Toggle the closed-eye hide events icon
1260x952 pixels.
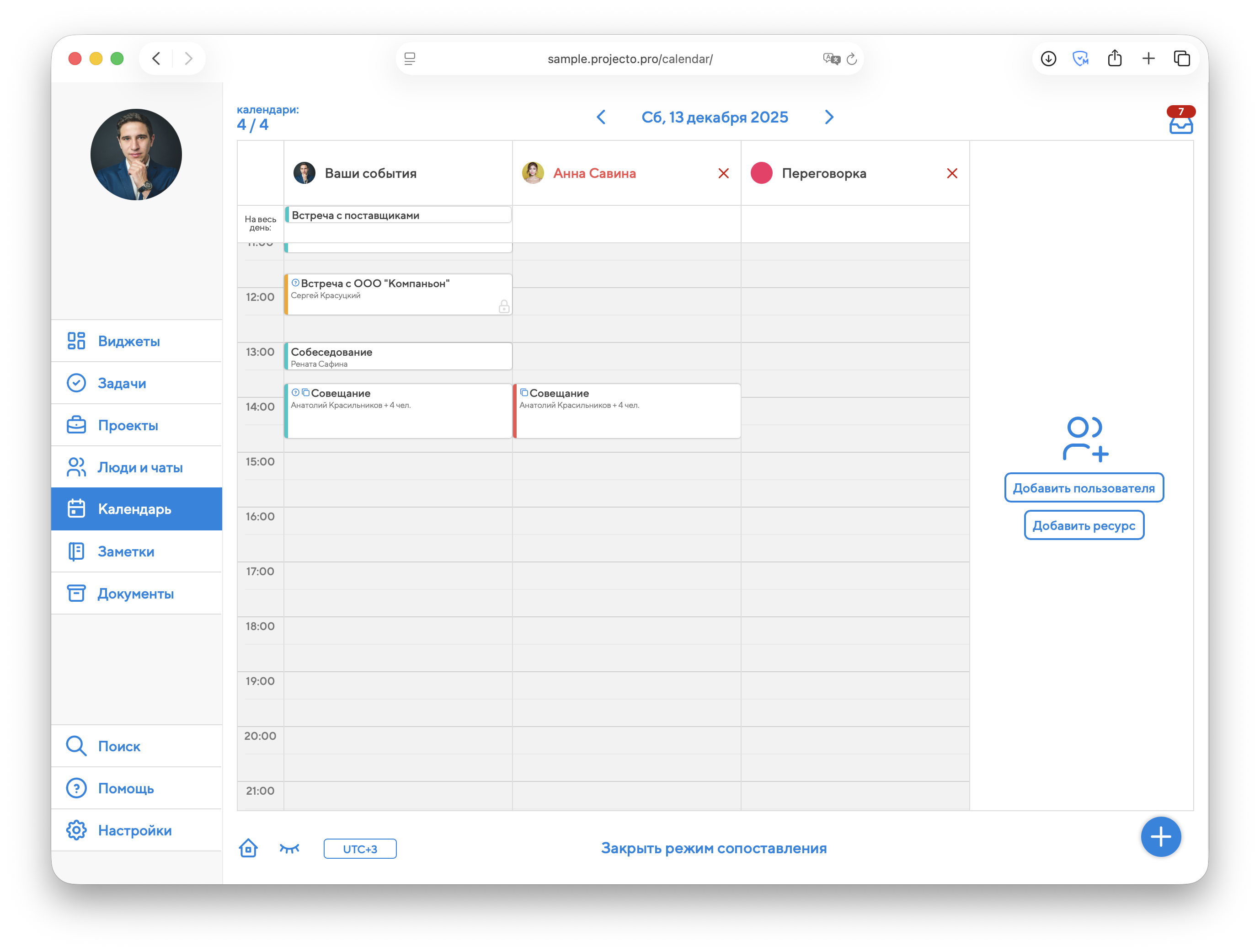click(289, 848)
